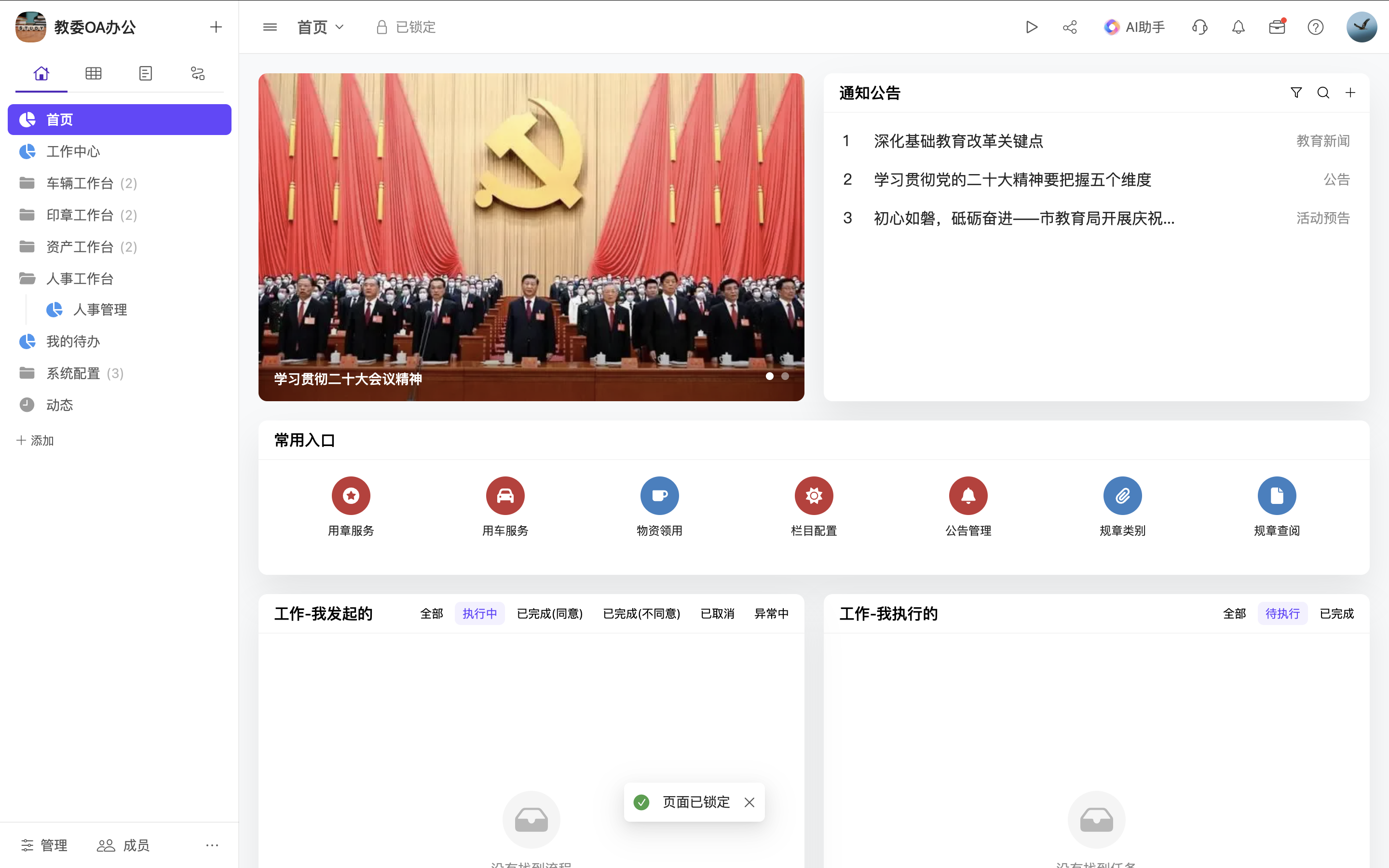Select 全部 tab in 工作-我执行的
Viewport: 1389px width, 868px height.
pyautogui.click(x=1235, y=614)
